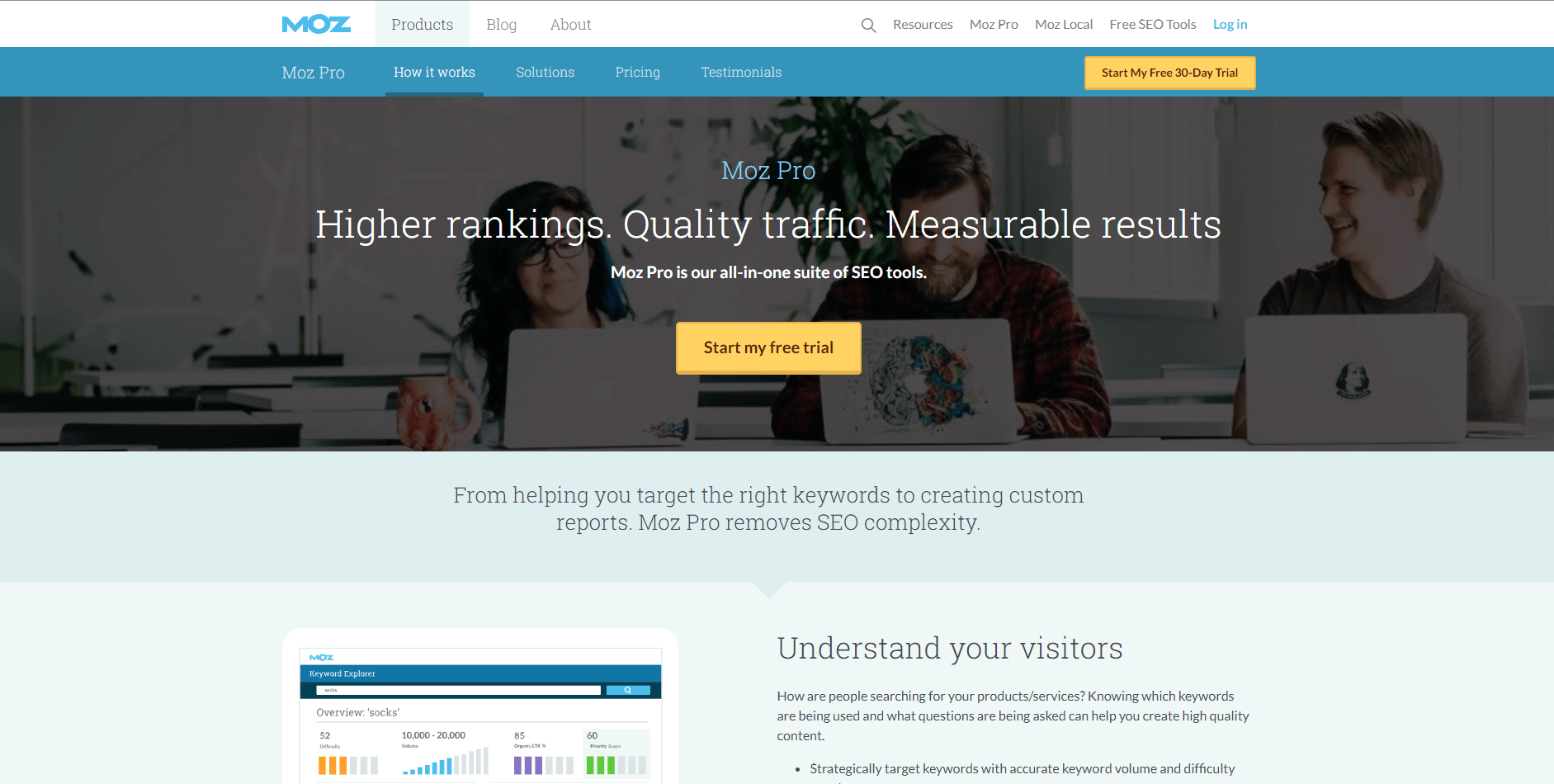The image size is (1554, 784).
Task: Click the Moz Pro removes SEO complexity text
Action: 810,522
